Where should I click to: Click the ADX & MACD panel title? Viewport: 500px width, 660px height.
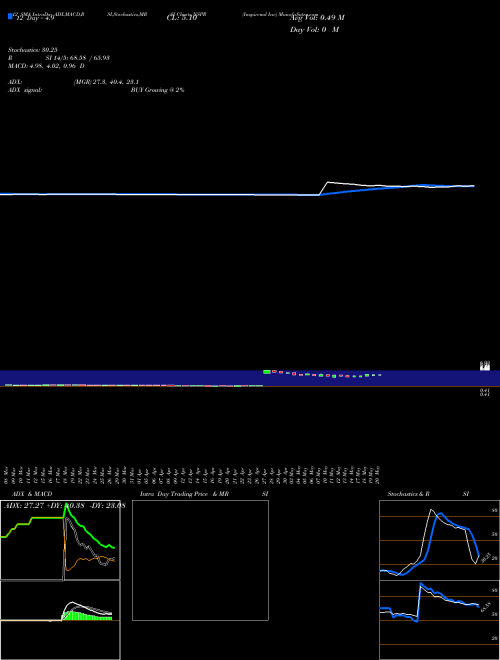click(x=32, y=494)
